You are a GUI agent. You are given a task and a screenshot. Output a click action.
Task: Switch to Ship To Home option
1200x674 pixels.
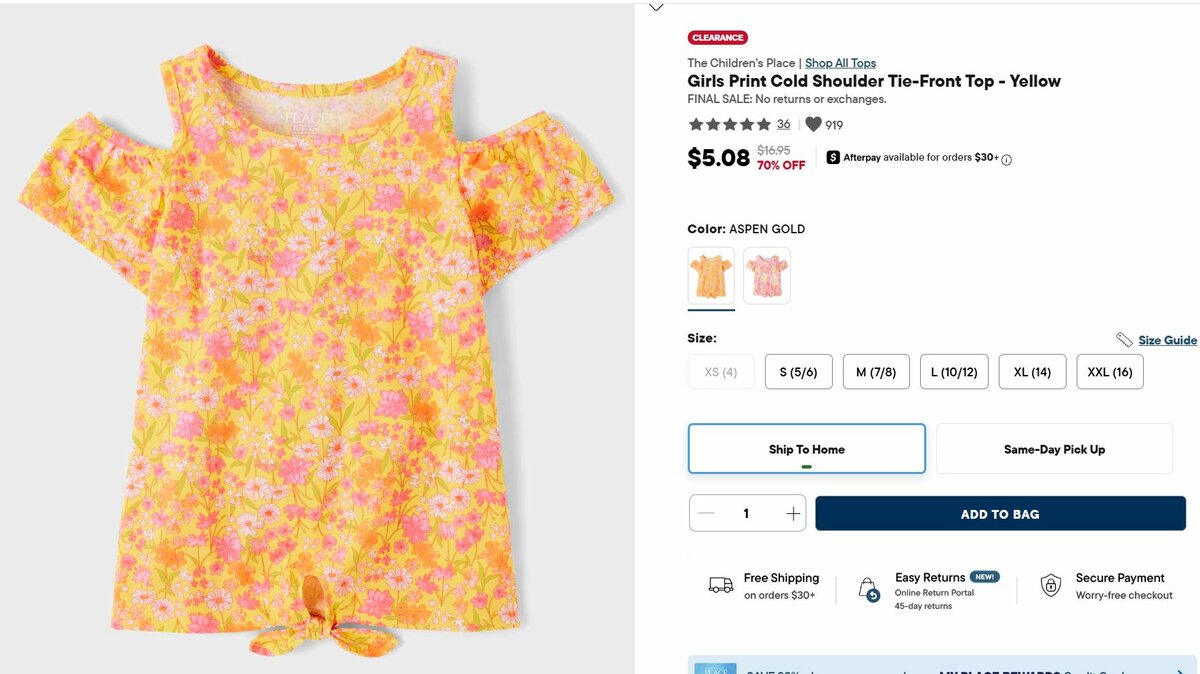click(807, 449)
